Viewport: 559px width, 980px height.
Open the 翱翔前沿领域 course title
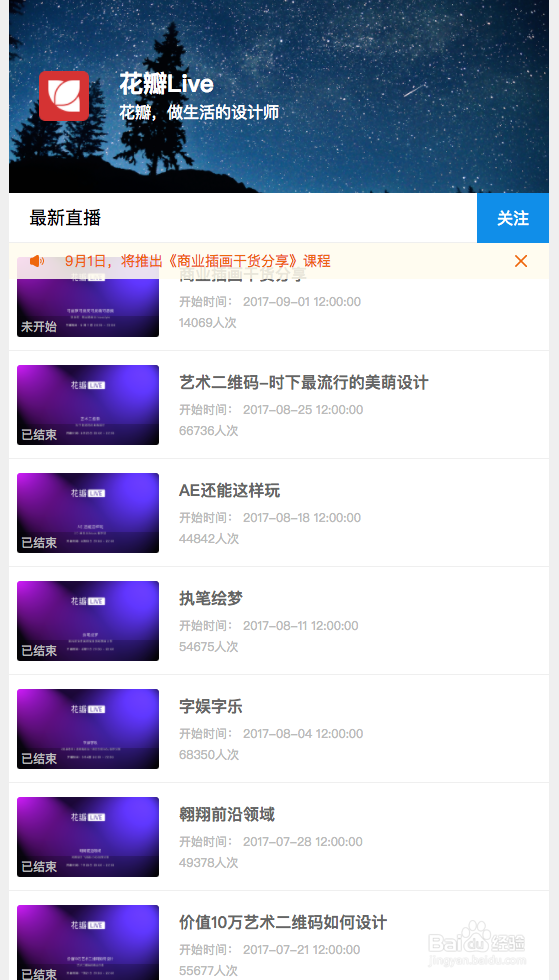tap(227, 814)
